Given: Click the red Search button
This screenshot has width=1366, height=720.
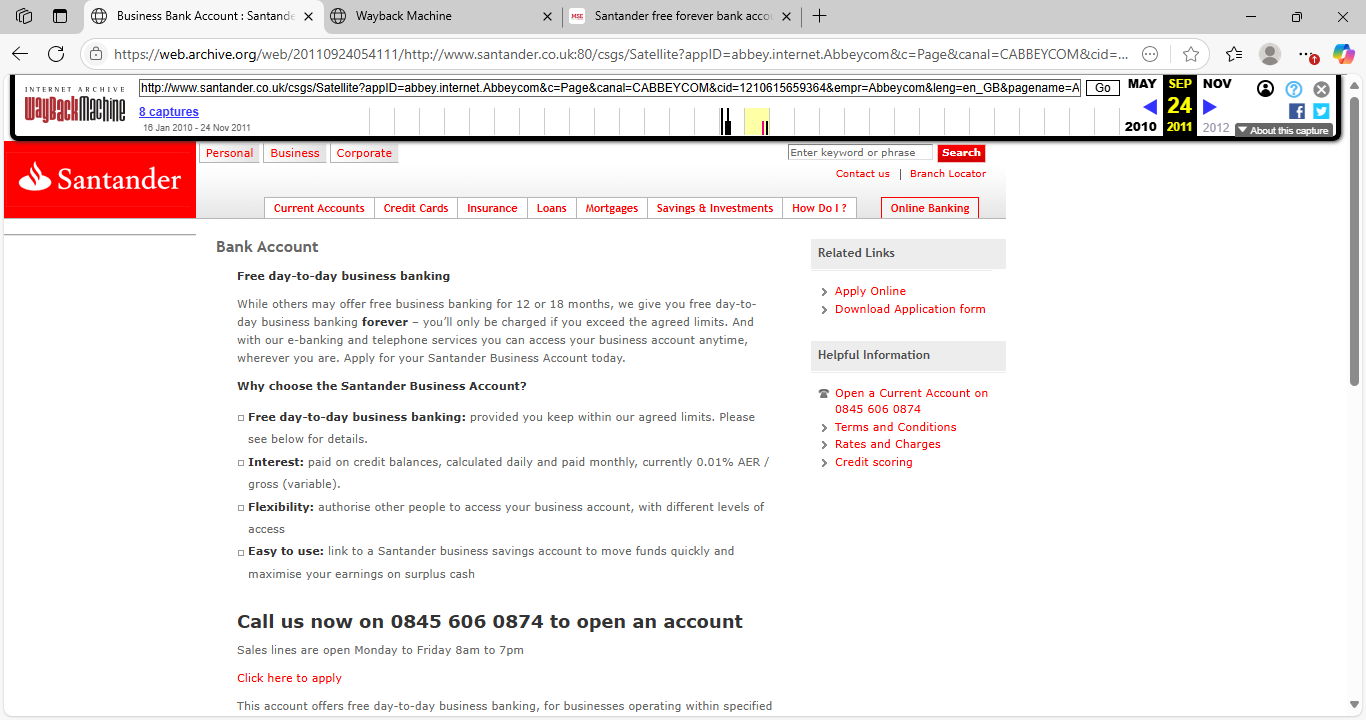Looking at the screenshot, I should point(961,153).
